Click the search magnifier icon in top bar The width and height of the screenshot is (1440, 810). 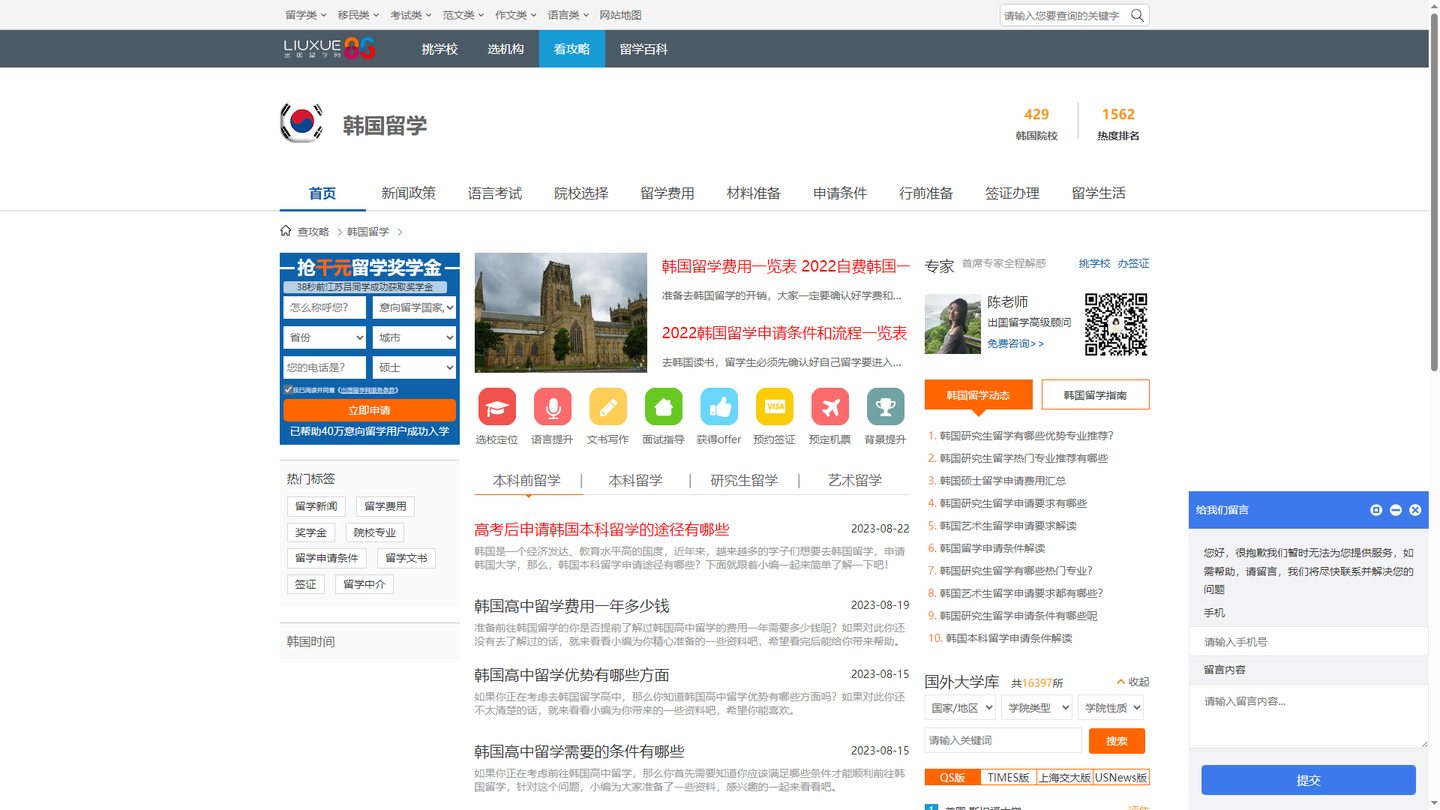(1137, 15)
